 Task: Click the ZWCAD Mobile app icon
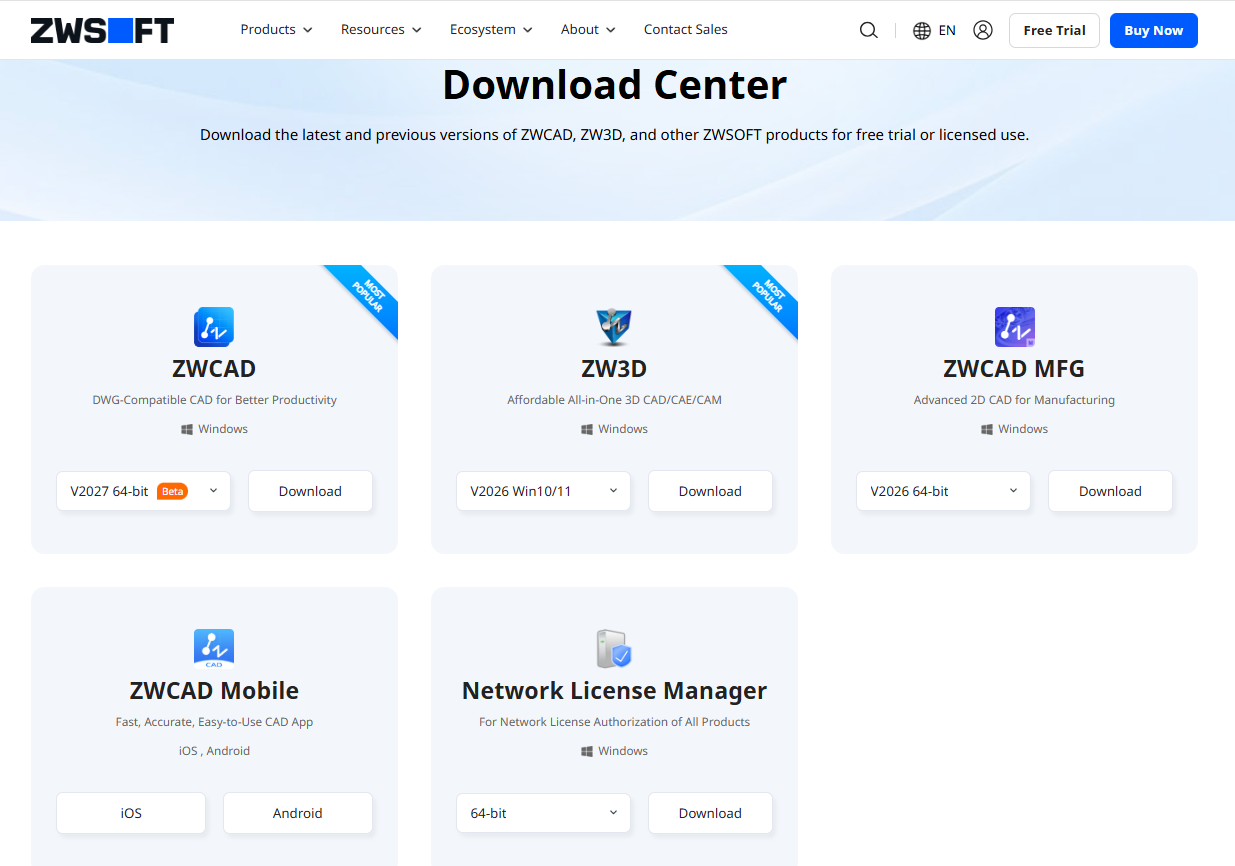coord(214,649)
